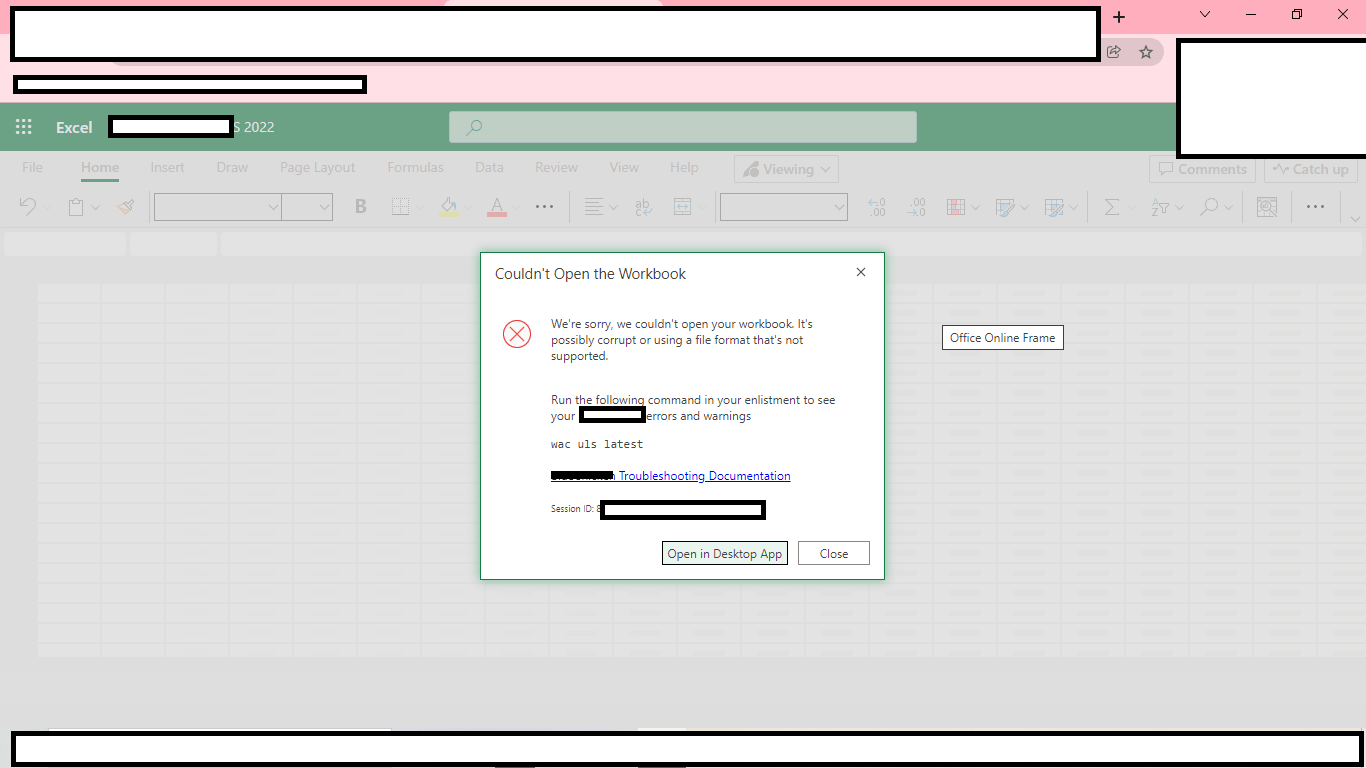Viewport: 1366px width, 768px height.
Task: Bookmark this page with star icon
Action: 1146,52
